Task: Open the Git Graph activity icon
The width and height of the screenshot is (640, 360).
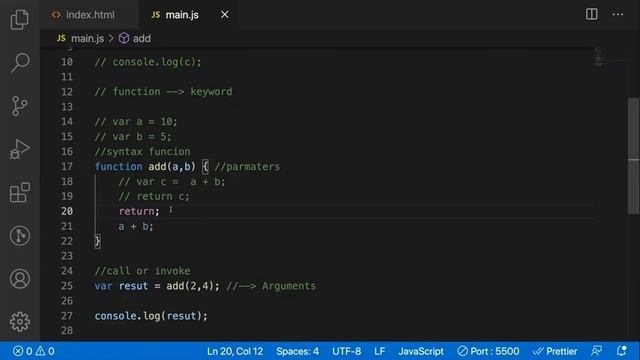Action: click(x=20, y=236)
